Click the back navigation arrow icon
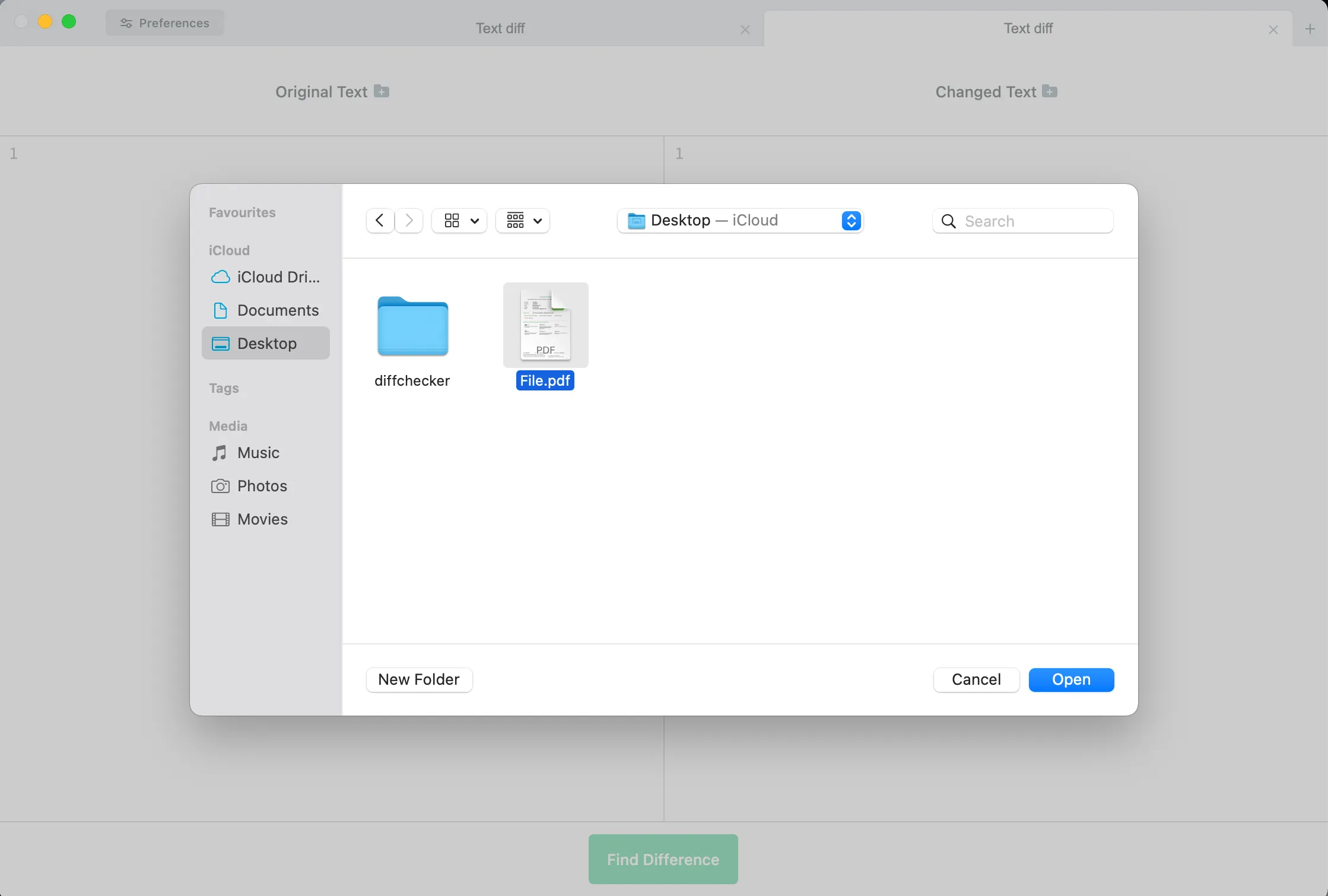The width and height of the screenshot is (1328, 896). (380, 220)
